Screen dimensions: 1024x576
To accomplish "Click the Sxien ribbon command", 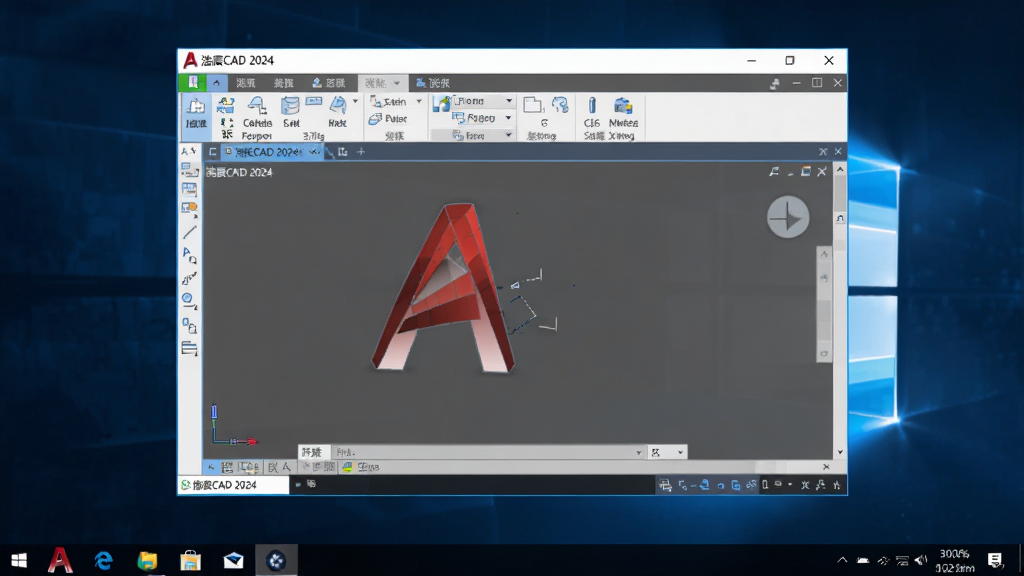I will [x=389, y=101].
